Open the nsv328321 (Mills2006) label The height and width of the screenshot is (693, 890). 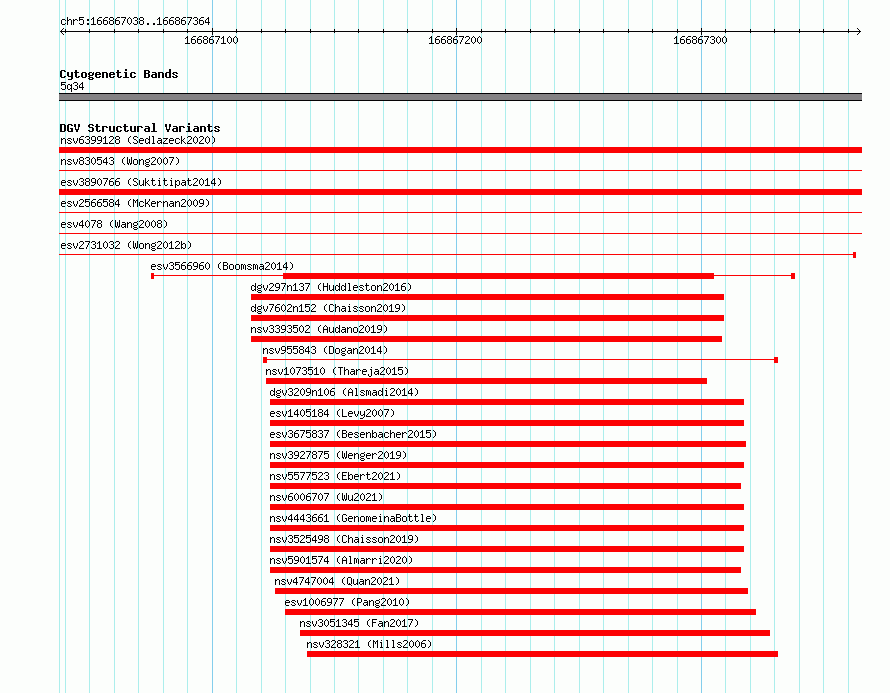[369, 644]
